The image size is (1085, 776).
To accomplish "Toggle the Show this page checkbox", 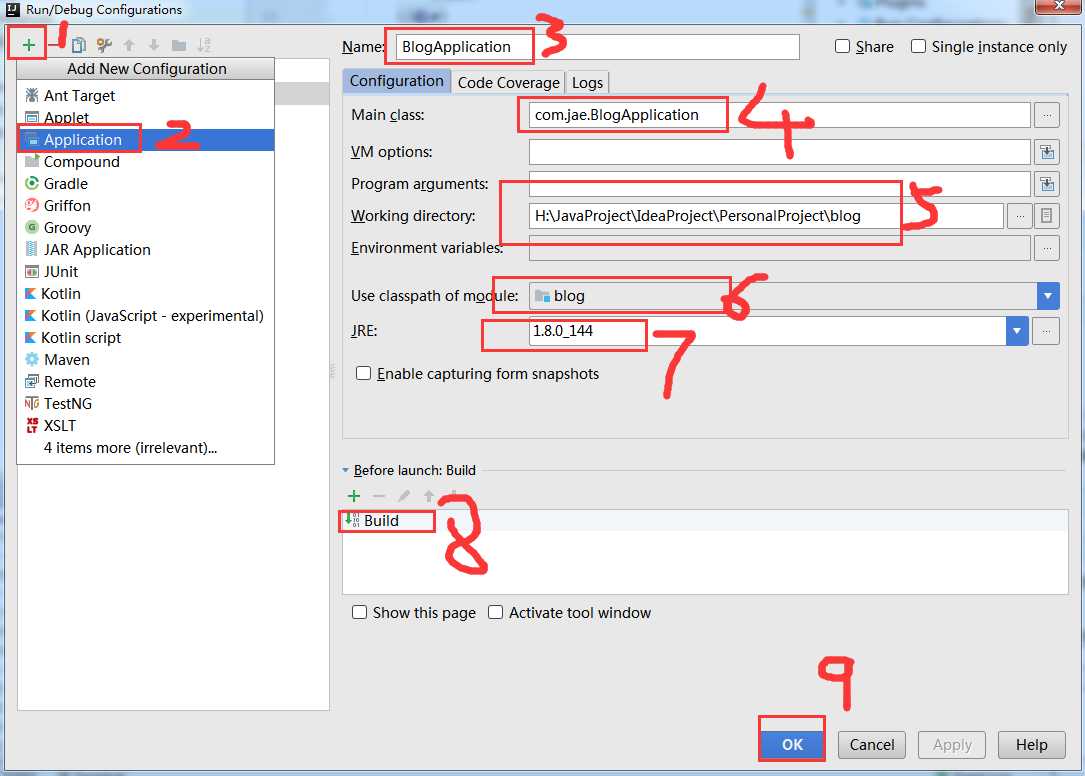I will pos(359,613).
